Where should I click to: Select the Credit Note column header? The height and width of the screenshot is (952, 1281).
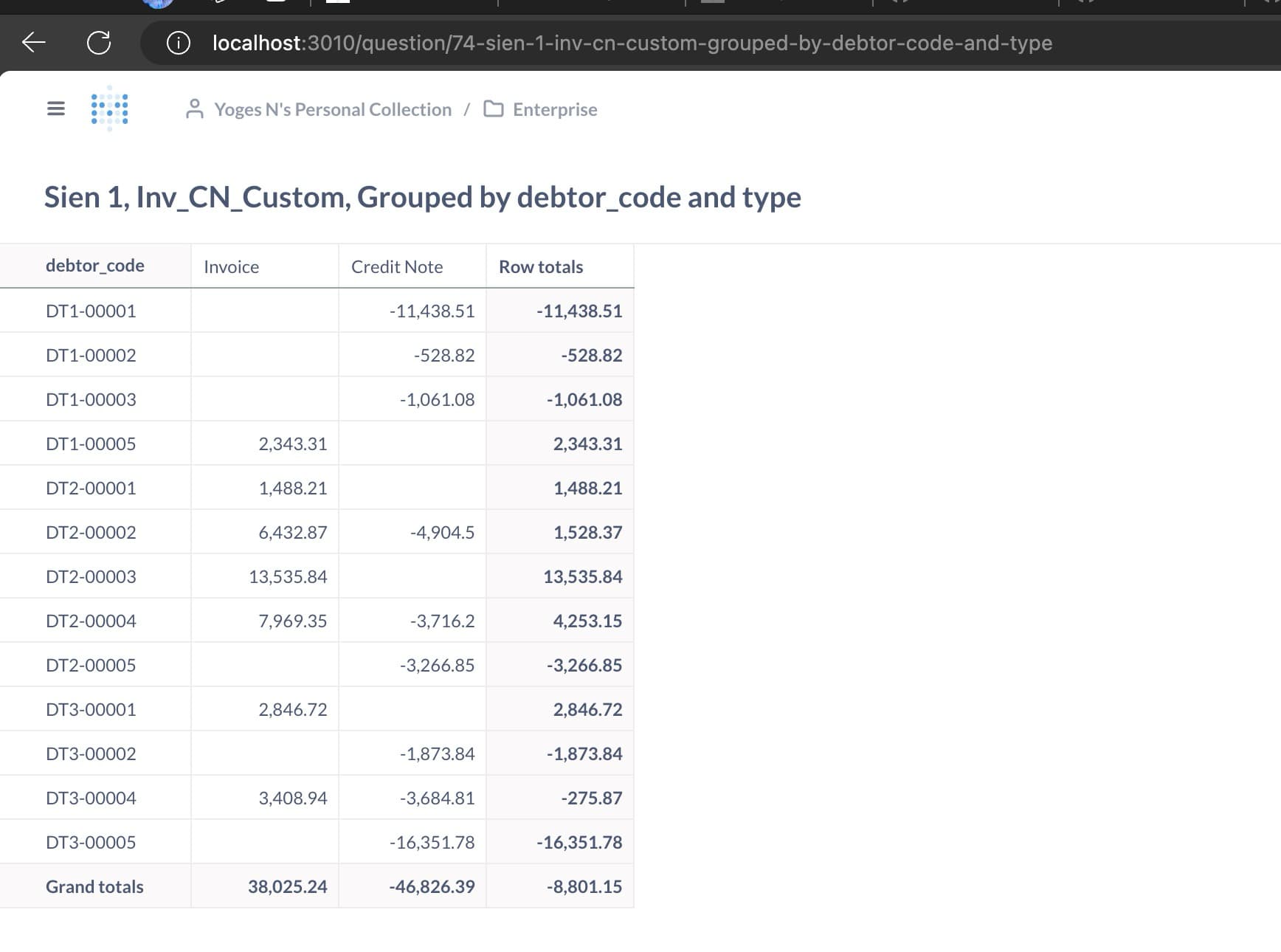(x=397, y=267)
